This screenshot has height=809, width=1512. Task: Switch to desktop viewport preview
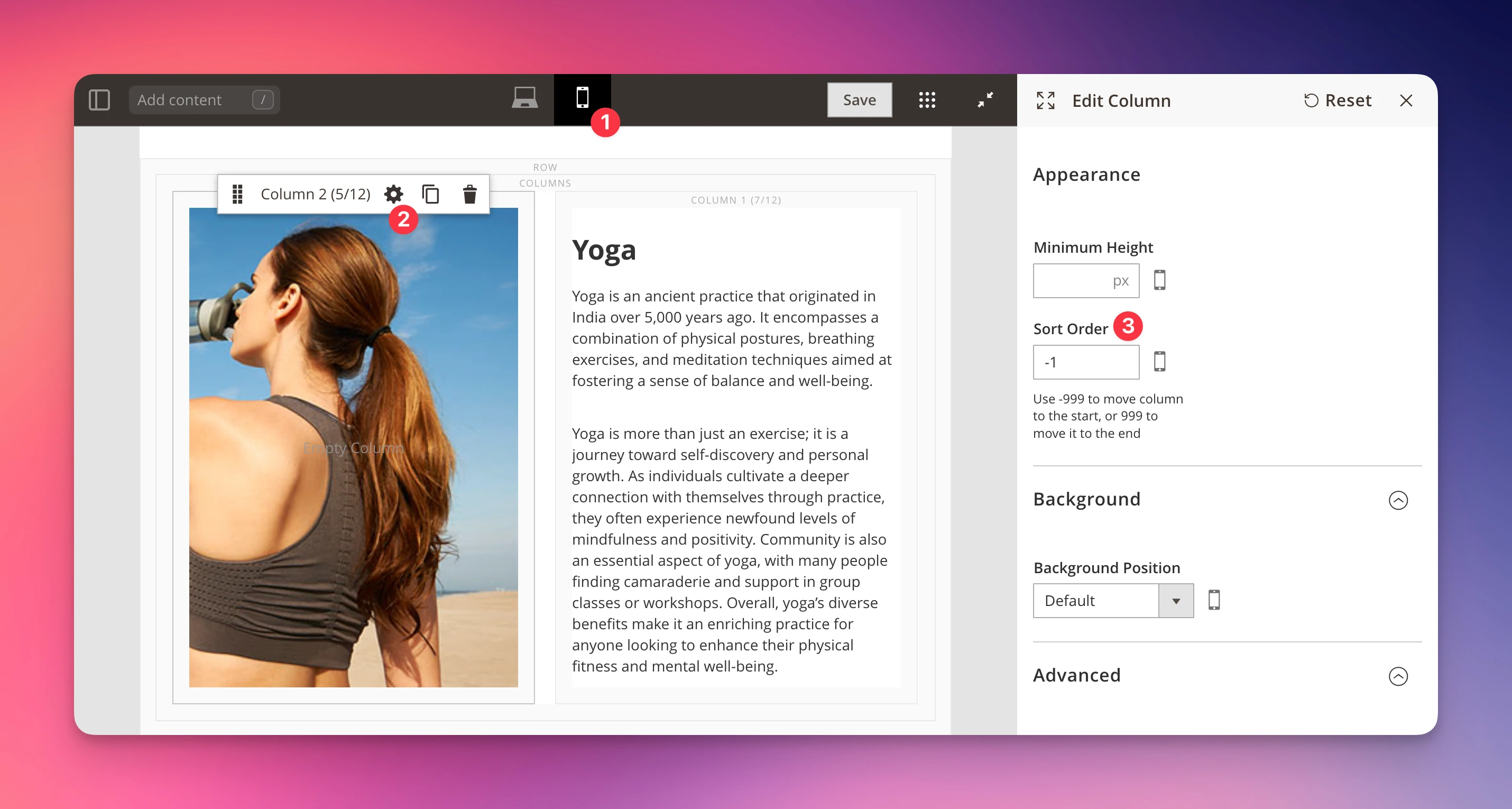point(524,98)
